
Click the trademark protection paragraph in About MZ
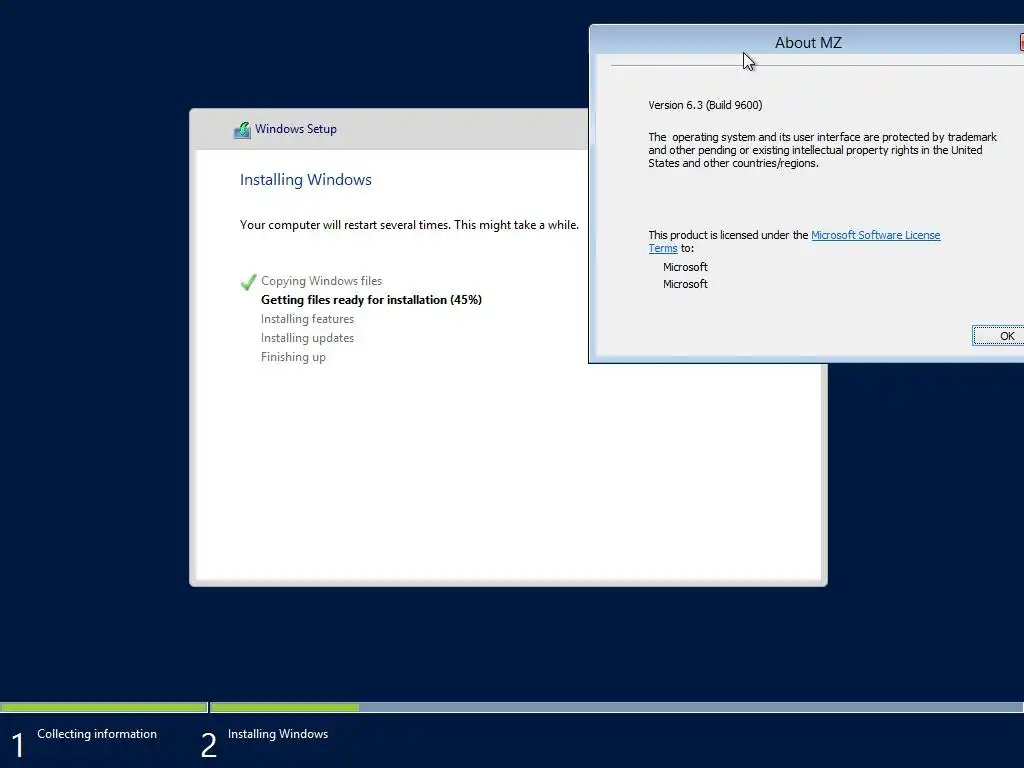click(x=822, y=150)
